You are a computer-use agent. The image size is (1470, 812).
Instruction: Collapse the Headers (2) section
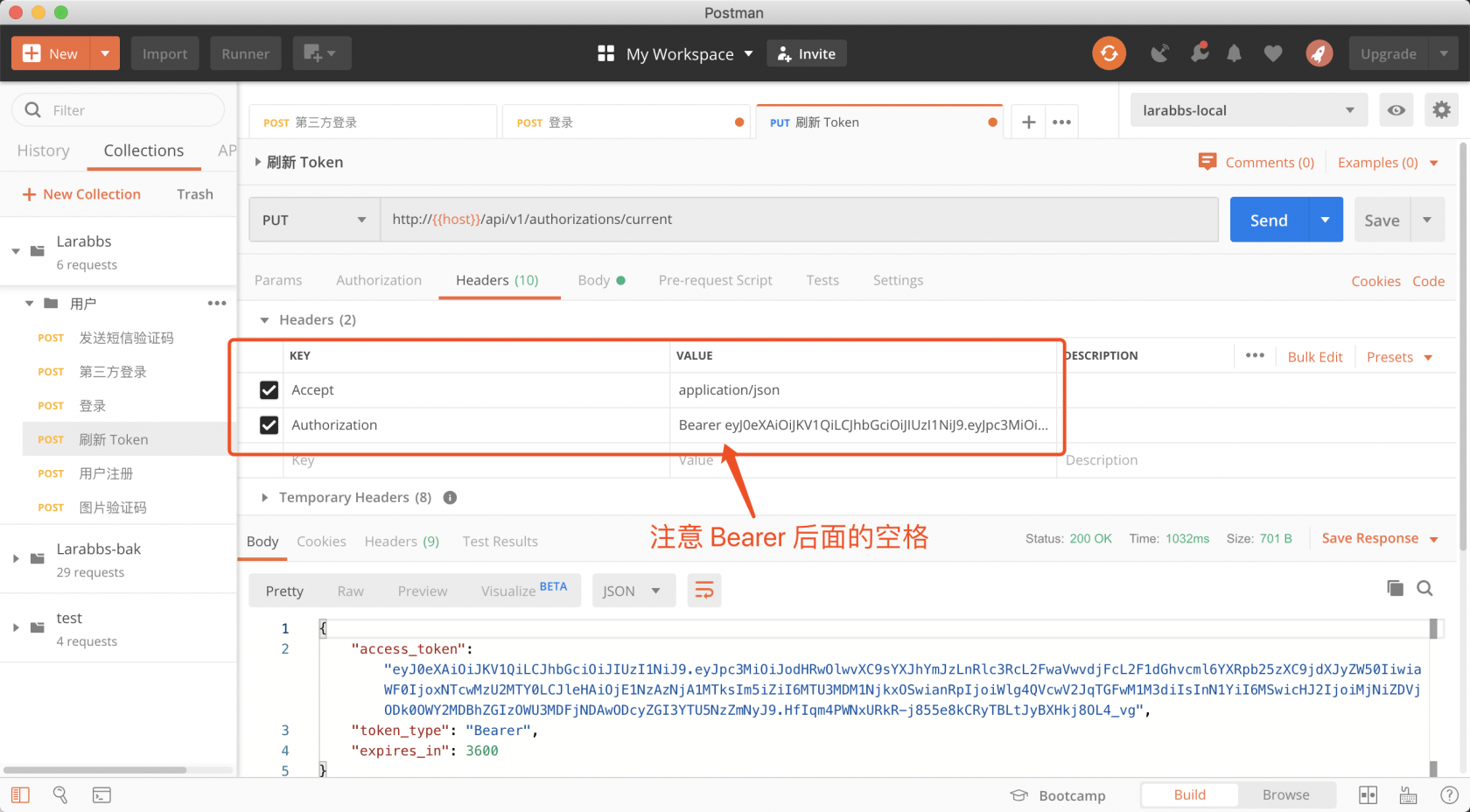coord(264,320)
